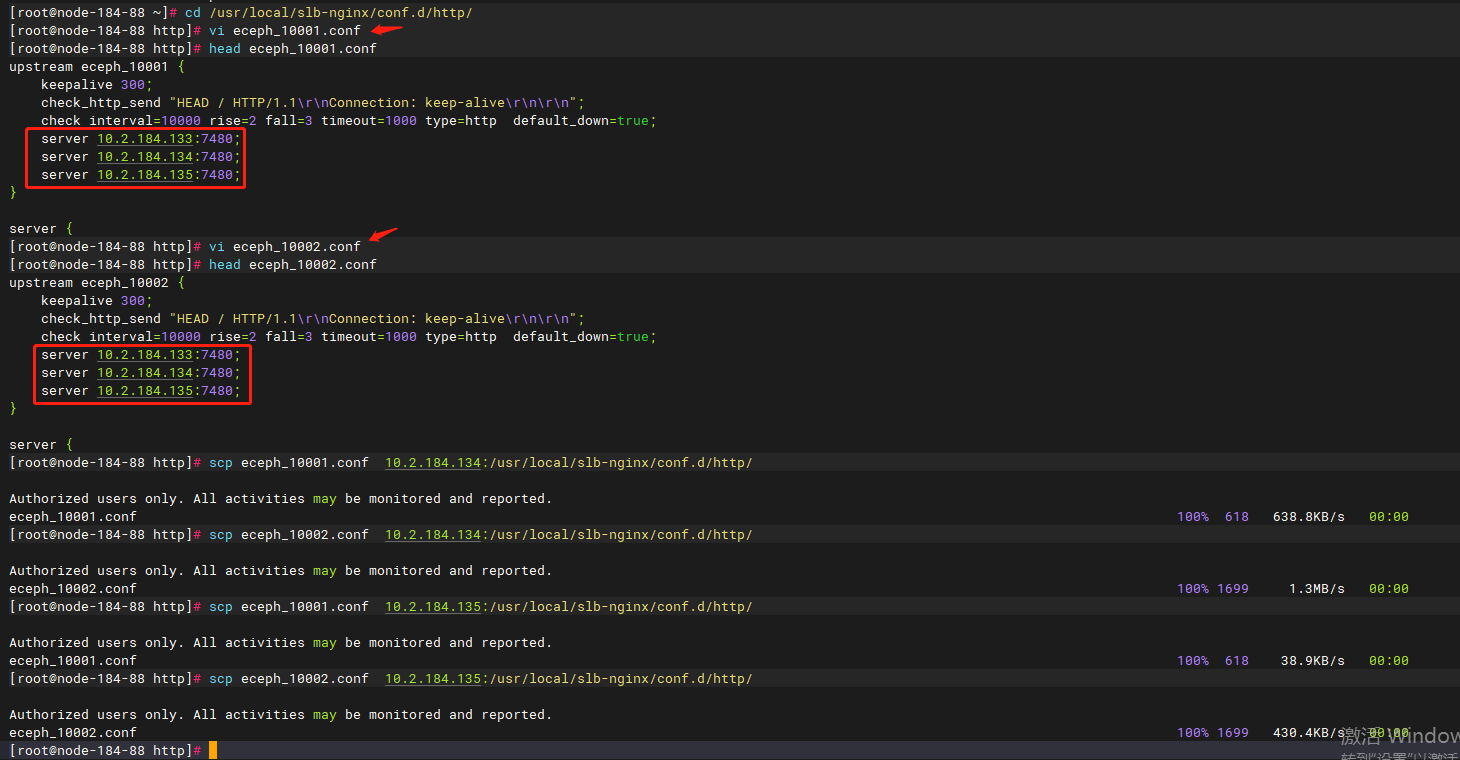The image size is (1460, 760).
Task: Click IP 10.2.184.133 in the eceph_10001 upstream block
Action: pyautogui.click(x=145, y=138)
